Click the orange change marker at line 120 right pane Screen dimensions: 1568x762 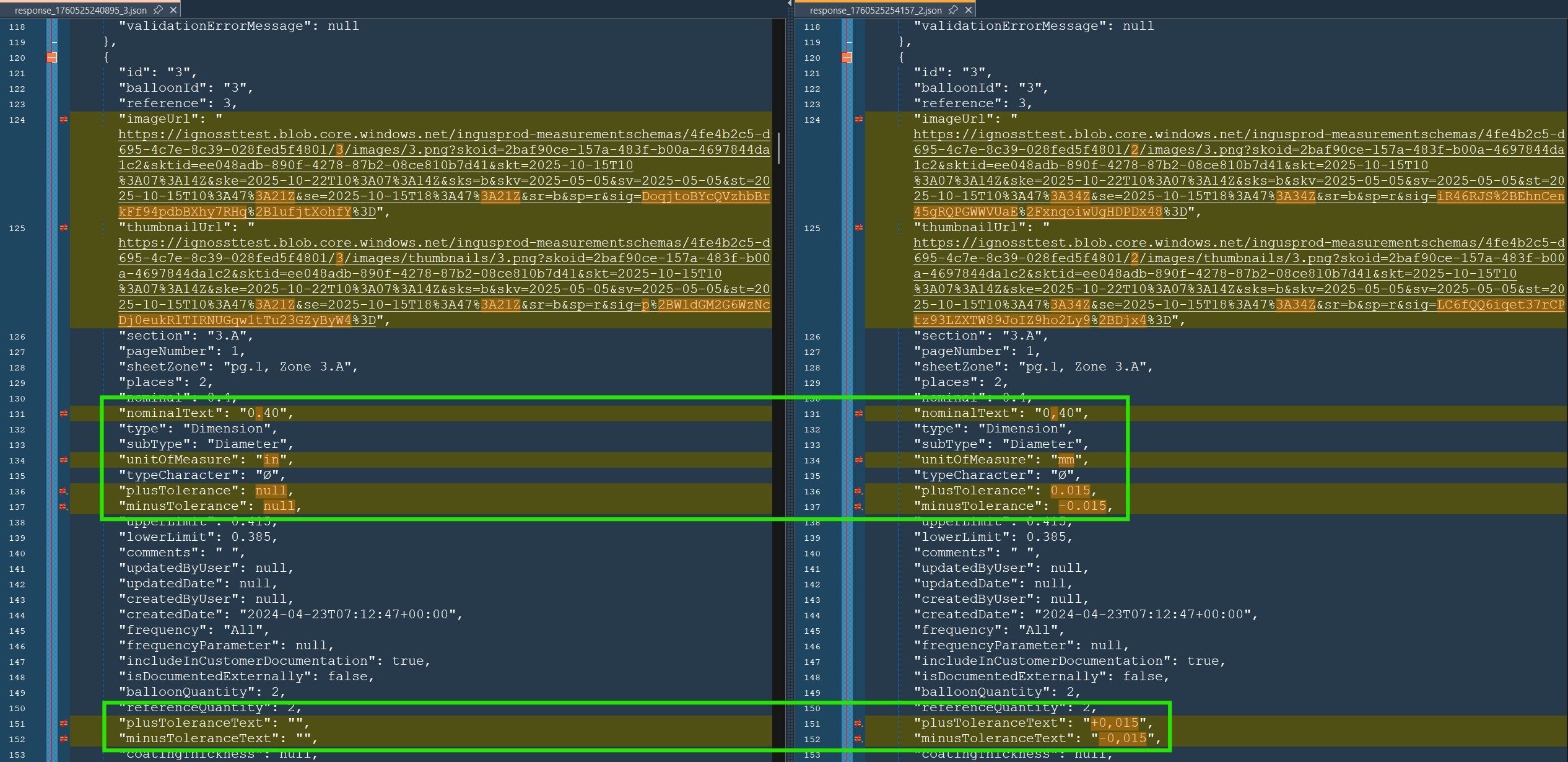coord(846,57)
